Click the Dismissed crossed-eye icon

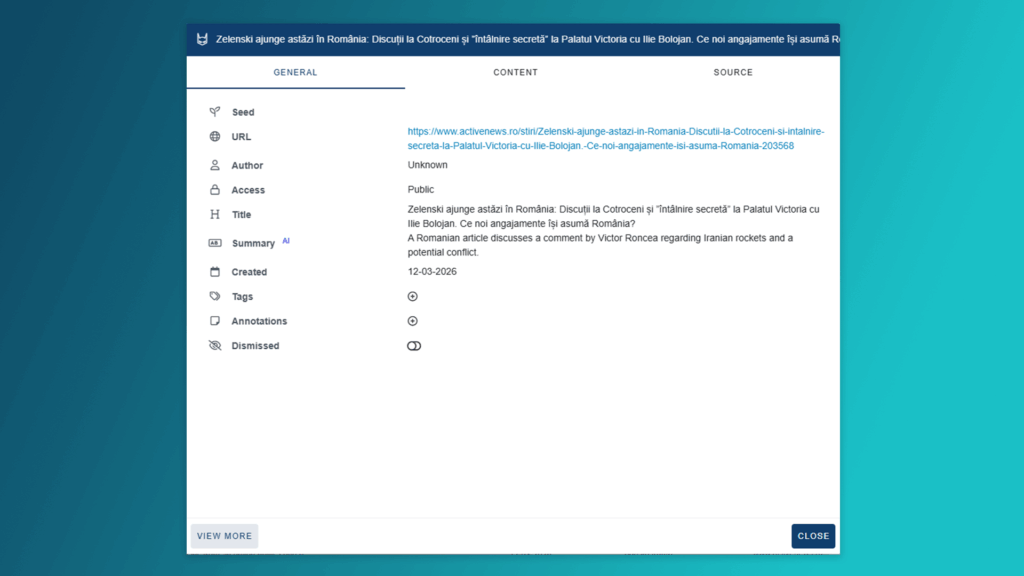point(214,346)
